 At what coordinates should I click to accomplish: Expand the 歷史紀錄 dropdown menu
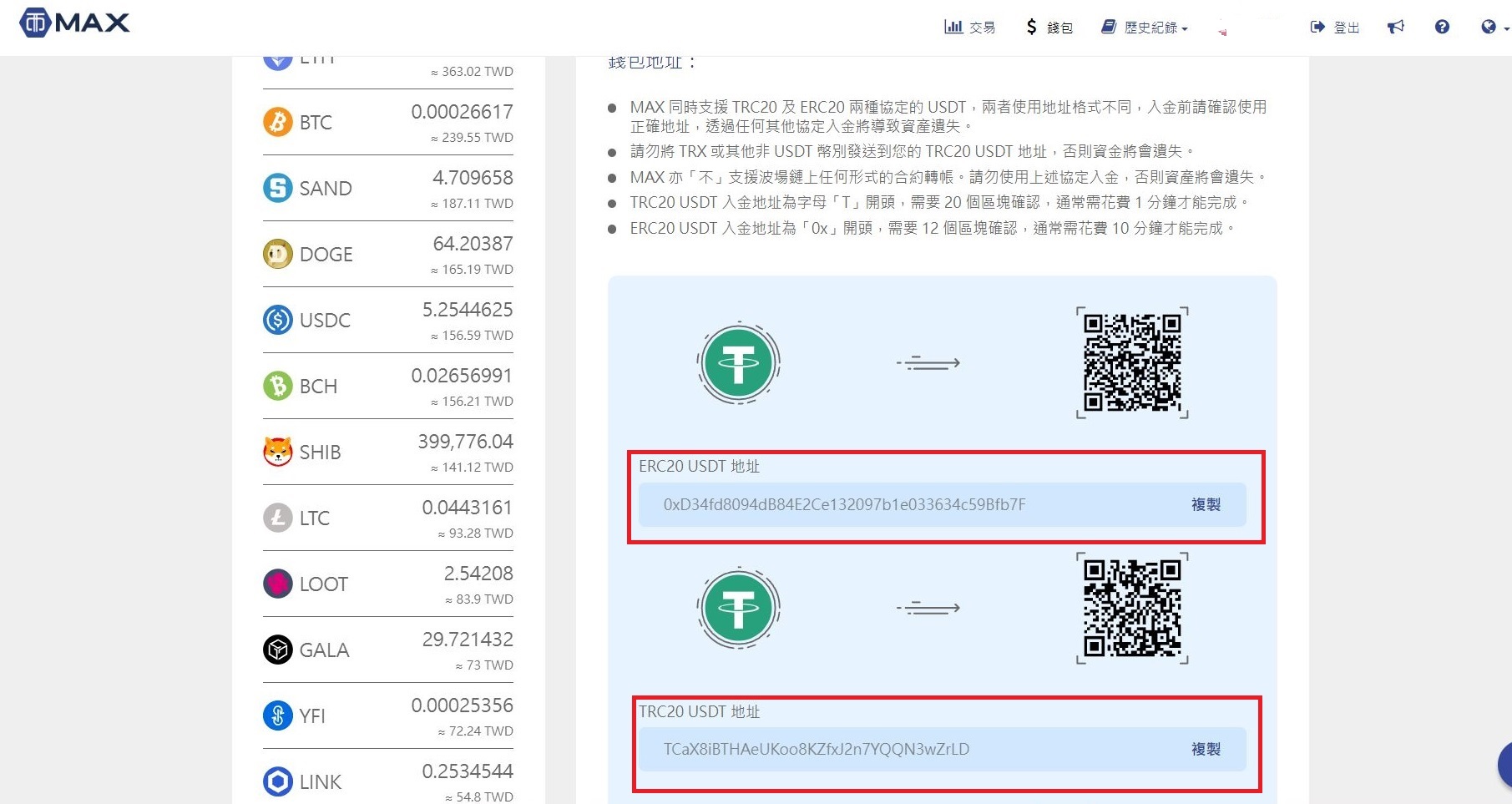1145,28
